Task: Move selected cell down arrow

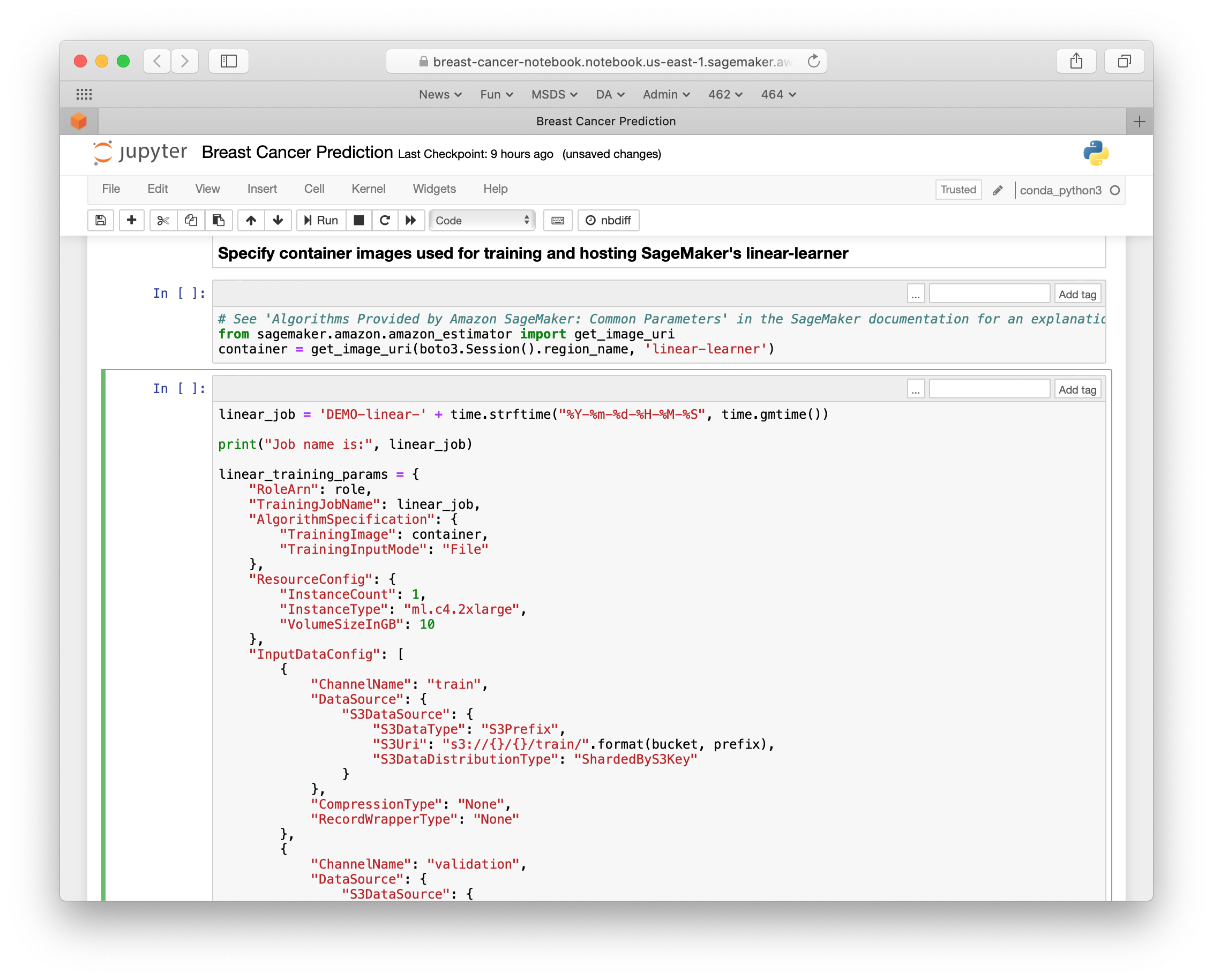Action: click(278, 220)
